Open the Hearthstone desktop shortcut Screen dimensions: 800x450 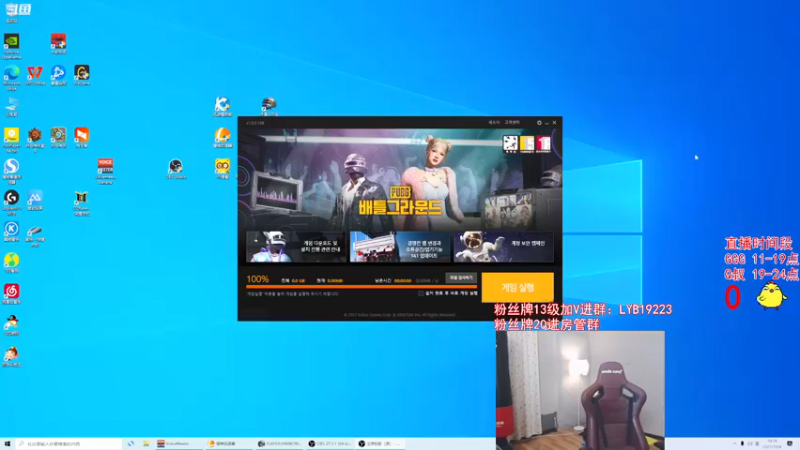pyautogui.click(x=58, y=138)
